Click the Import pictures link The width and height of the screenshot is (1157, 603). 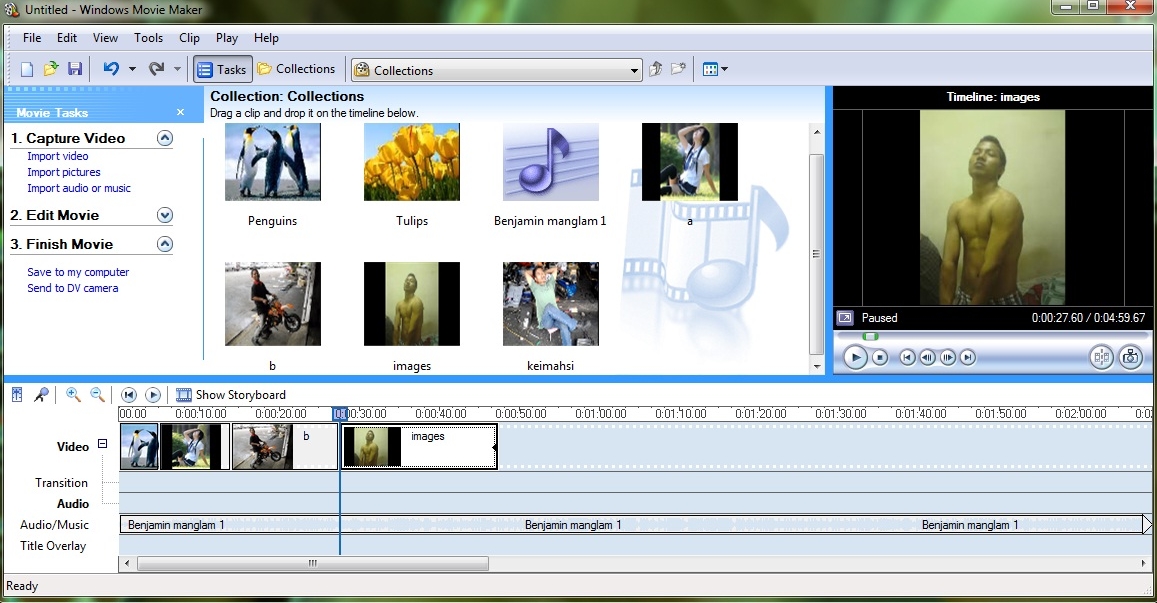click(63, 172)
